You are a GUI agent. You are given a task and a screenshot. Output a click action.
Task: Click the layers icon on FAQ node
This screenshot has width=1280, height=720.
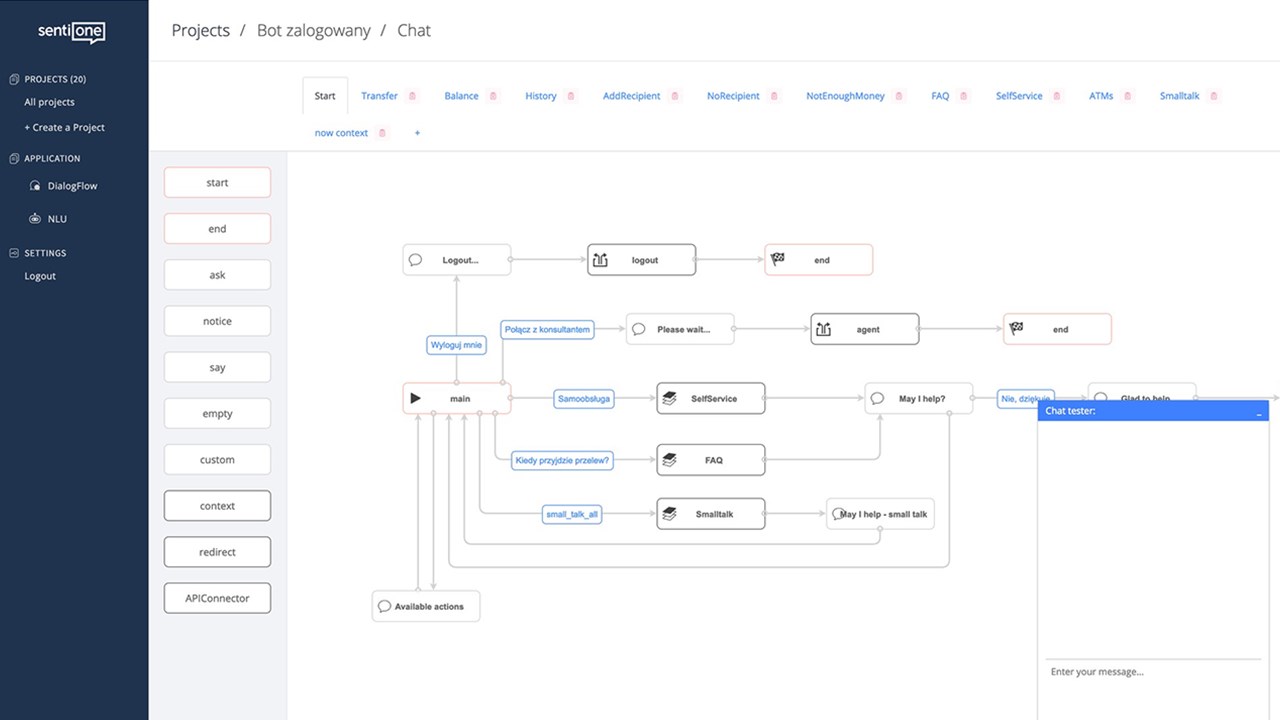[x=669, y=460]
